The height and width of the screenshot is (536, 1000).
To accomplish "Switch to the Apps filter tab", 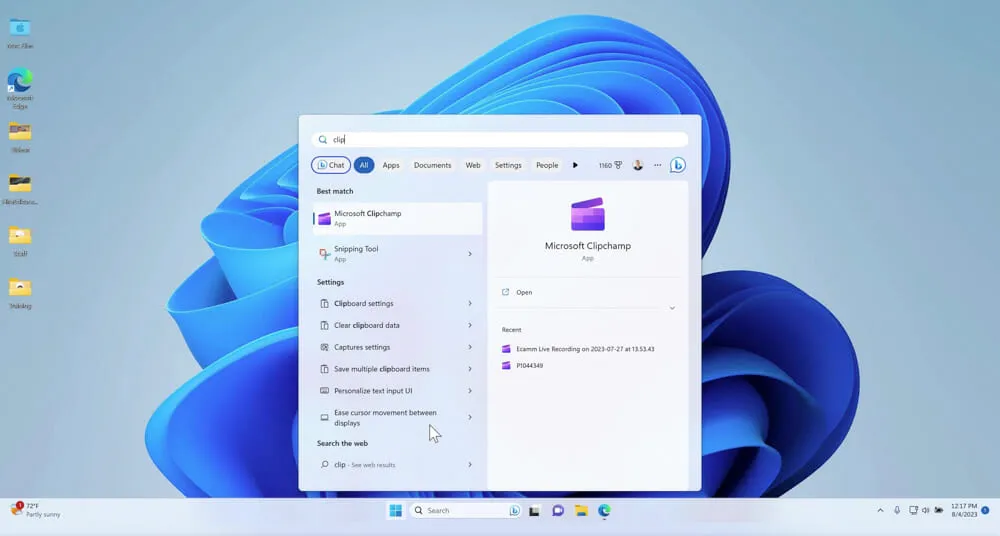I will pyautogui.click(x=391, y=165).
